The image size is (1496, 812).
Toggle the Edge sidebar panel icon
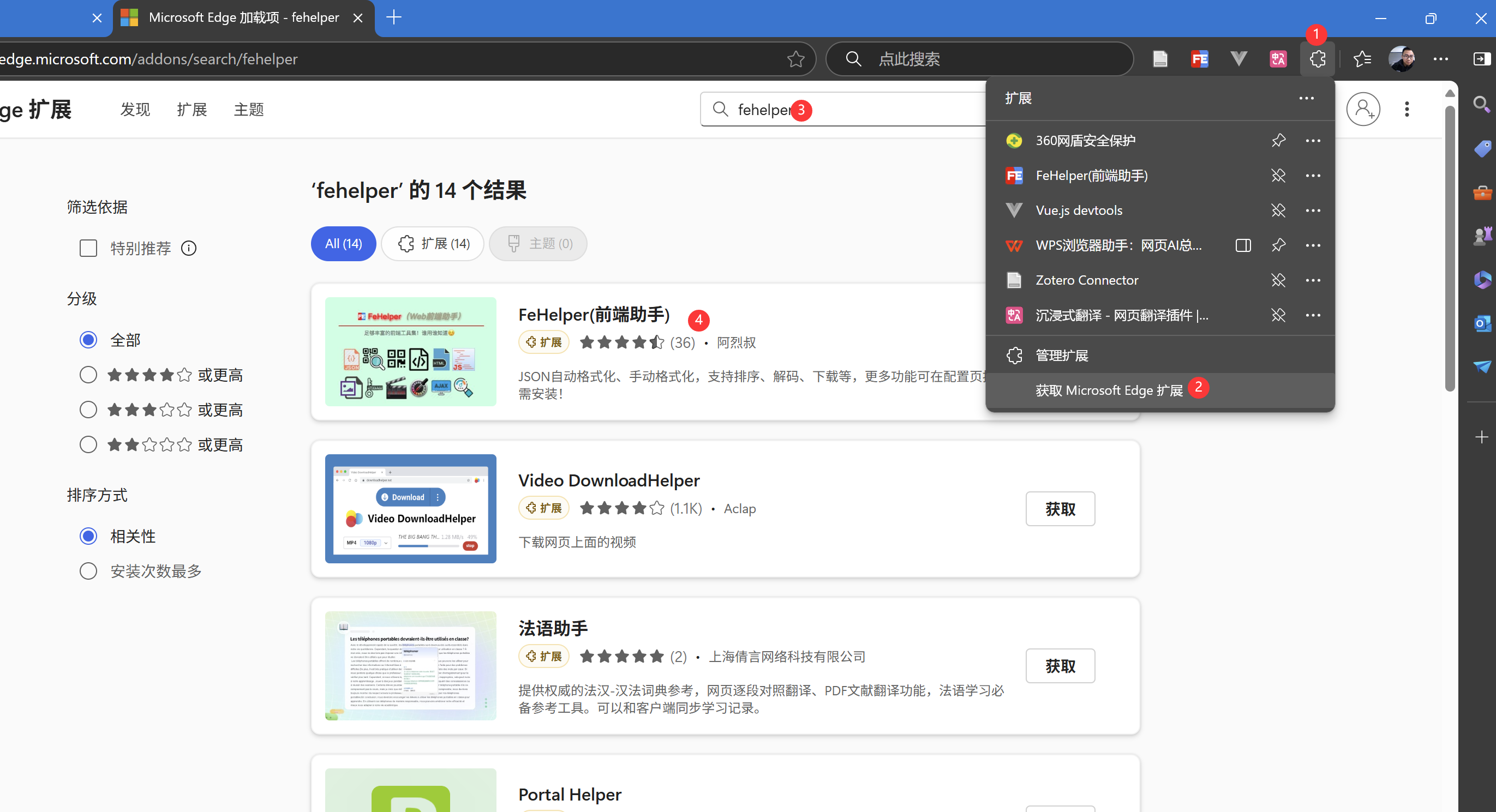click(x=1481, y=58)
